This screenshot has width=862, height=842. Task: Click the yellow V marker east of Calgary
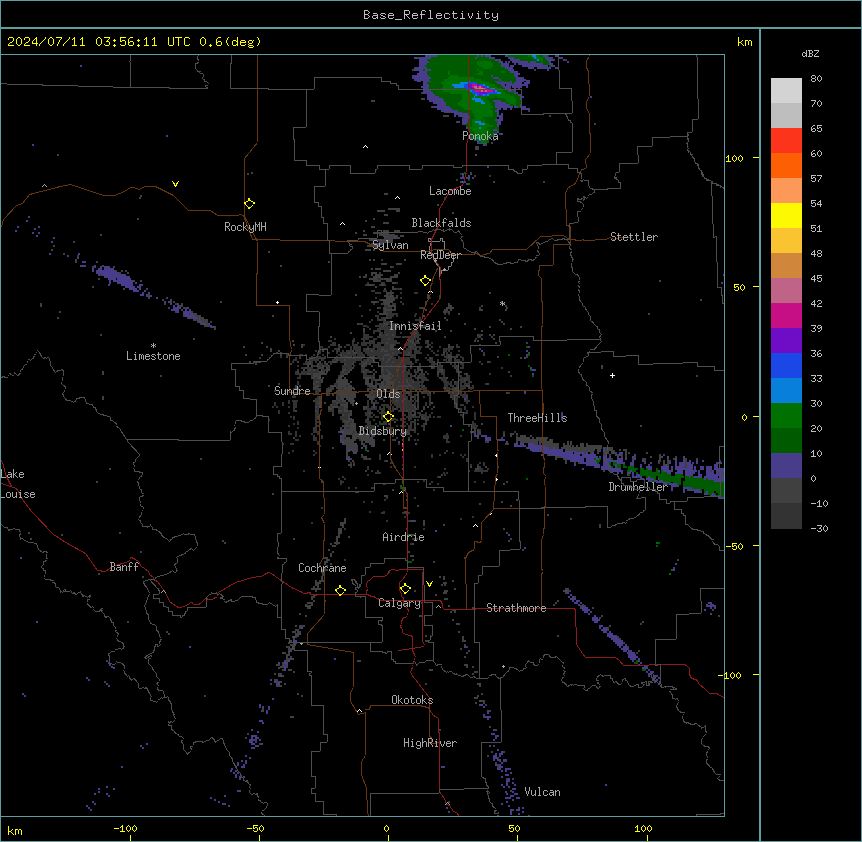pyautogui.click(x=429, y=584)
